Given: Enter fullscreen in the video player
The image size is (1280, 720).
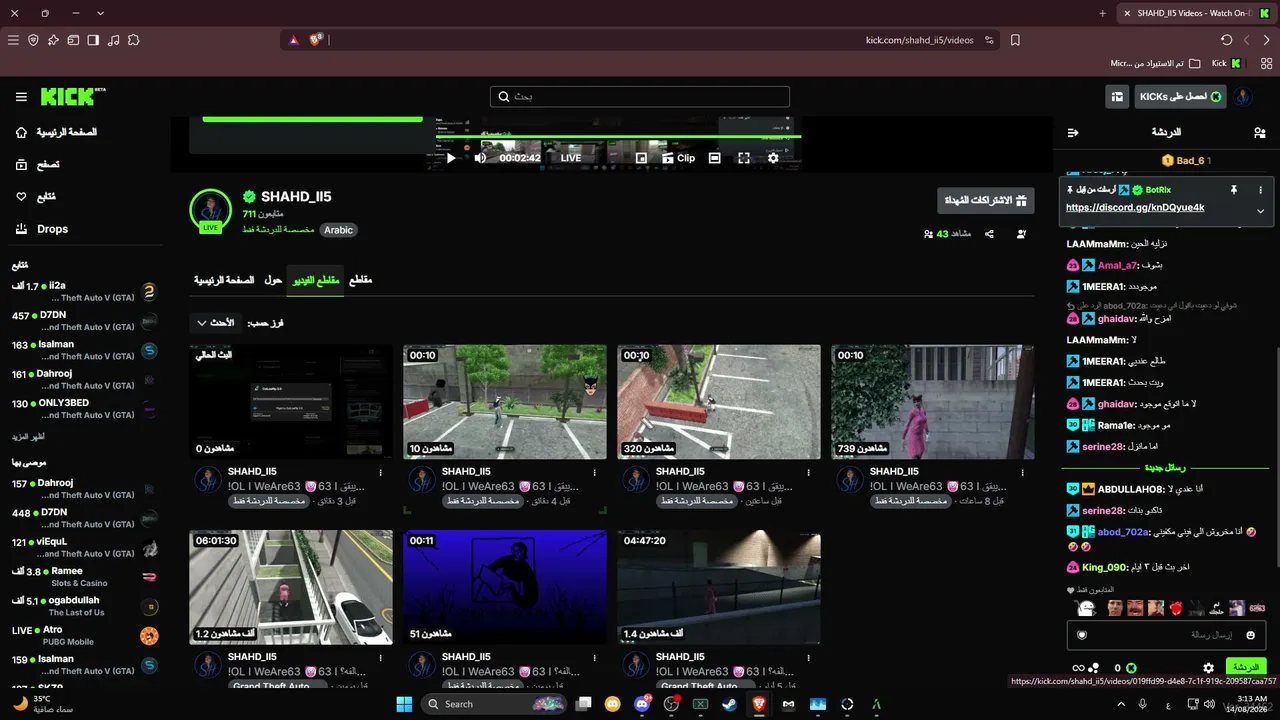Looking at the screenshot, I should tap(744, 158).
